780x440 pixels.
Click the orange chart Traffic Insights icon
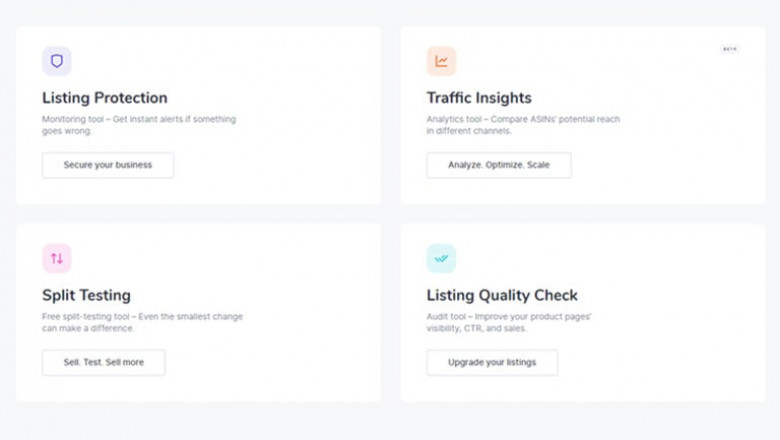(x=441, y=61)
